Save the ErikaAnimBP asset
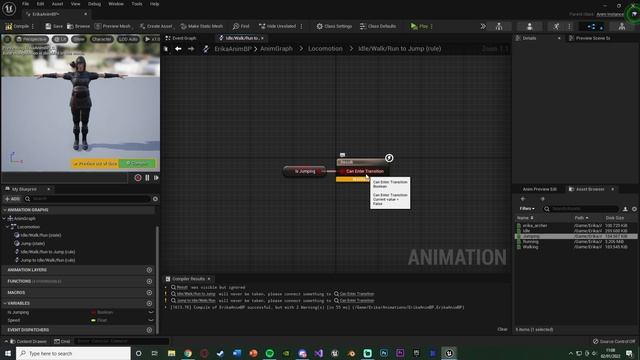The image size is (640, 360). click(54, 26)
